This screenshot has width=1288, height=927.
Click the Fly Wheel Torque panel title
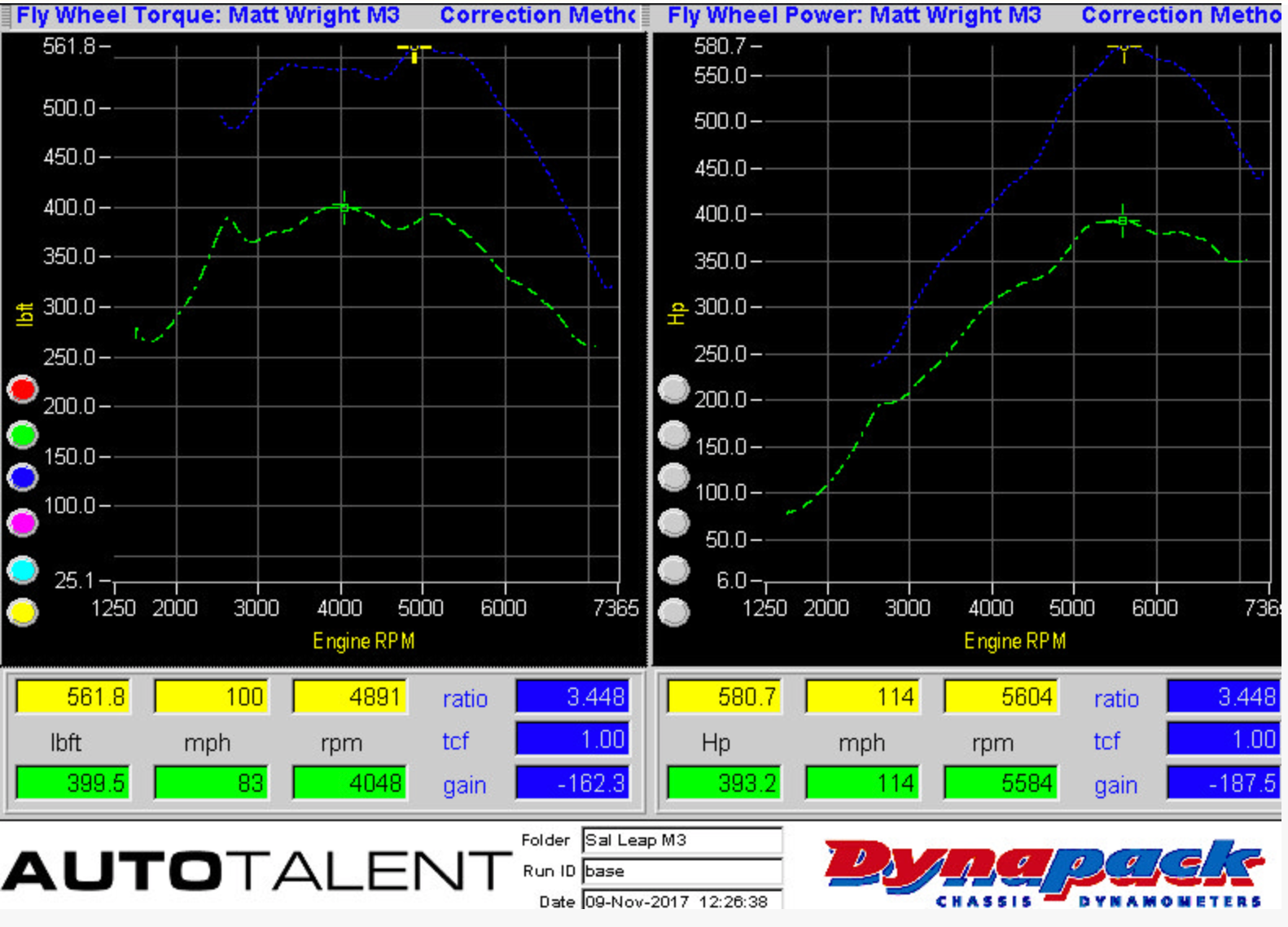click(208, 15)
